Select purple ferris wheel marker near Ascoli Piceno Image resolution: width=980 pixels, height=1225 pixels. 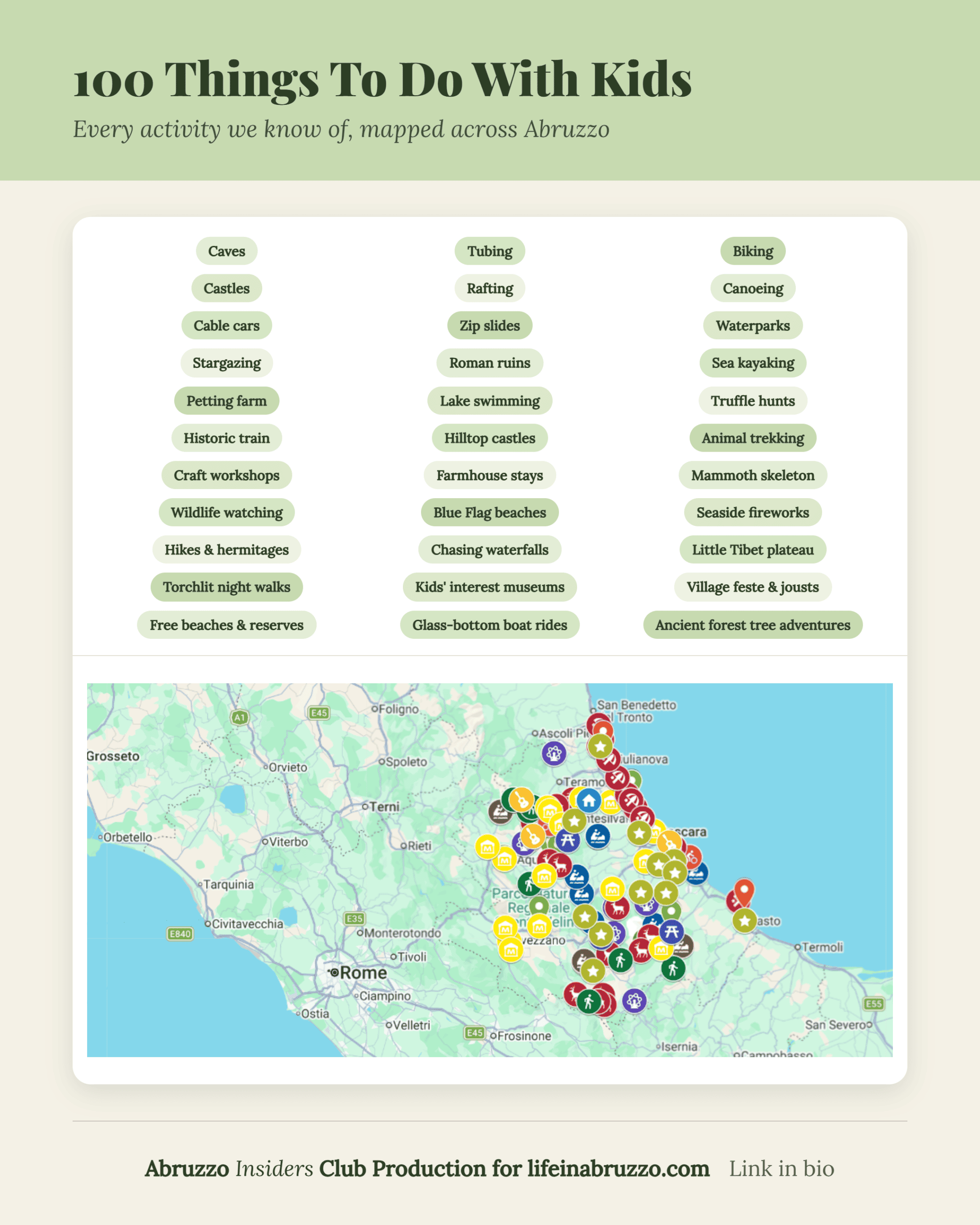[x=553, y=753]
